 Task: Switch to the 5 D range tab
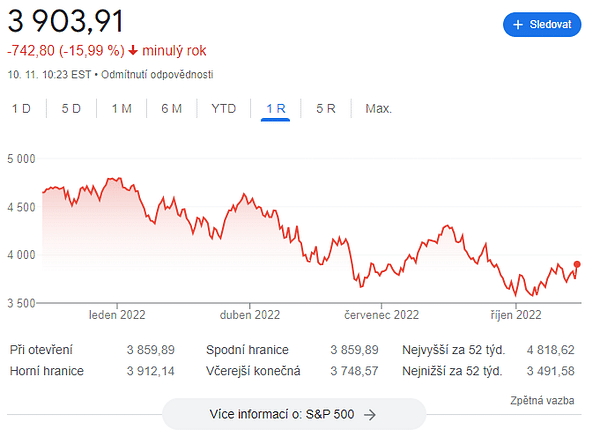71,109
